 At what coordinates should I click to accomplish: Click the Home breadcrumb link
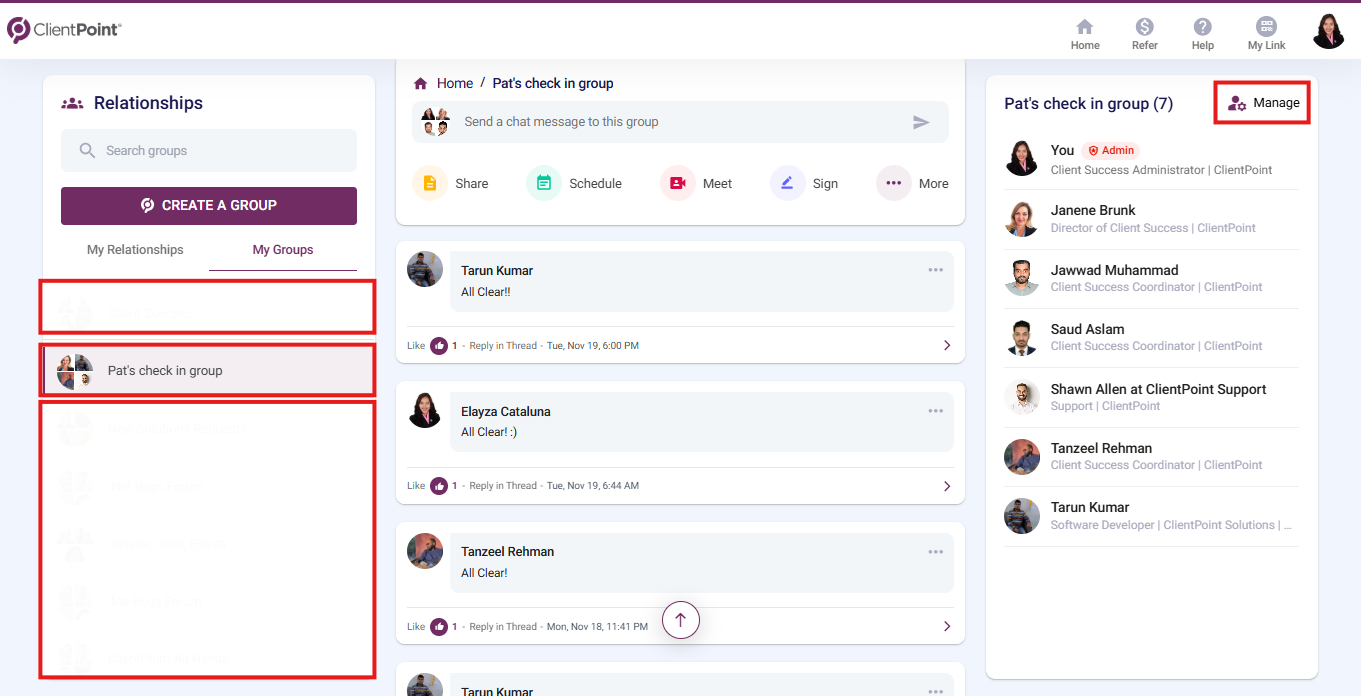click(x=455, y=83)
